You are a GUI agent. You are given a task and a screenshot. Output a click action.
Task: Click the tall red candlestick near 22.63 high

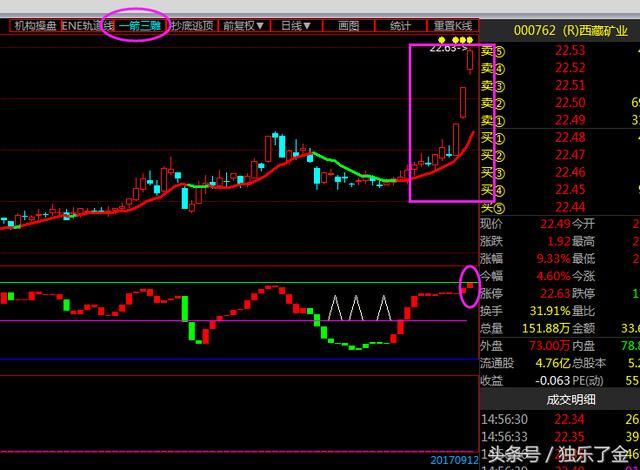click(463, 101)
